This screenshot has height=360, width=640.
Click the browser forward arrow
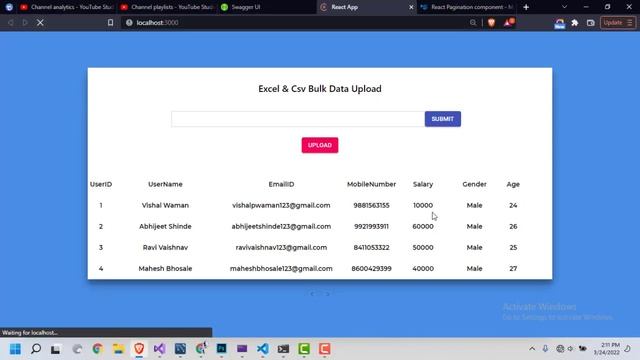coord(25,23)
